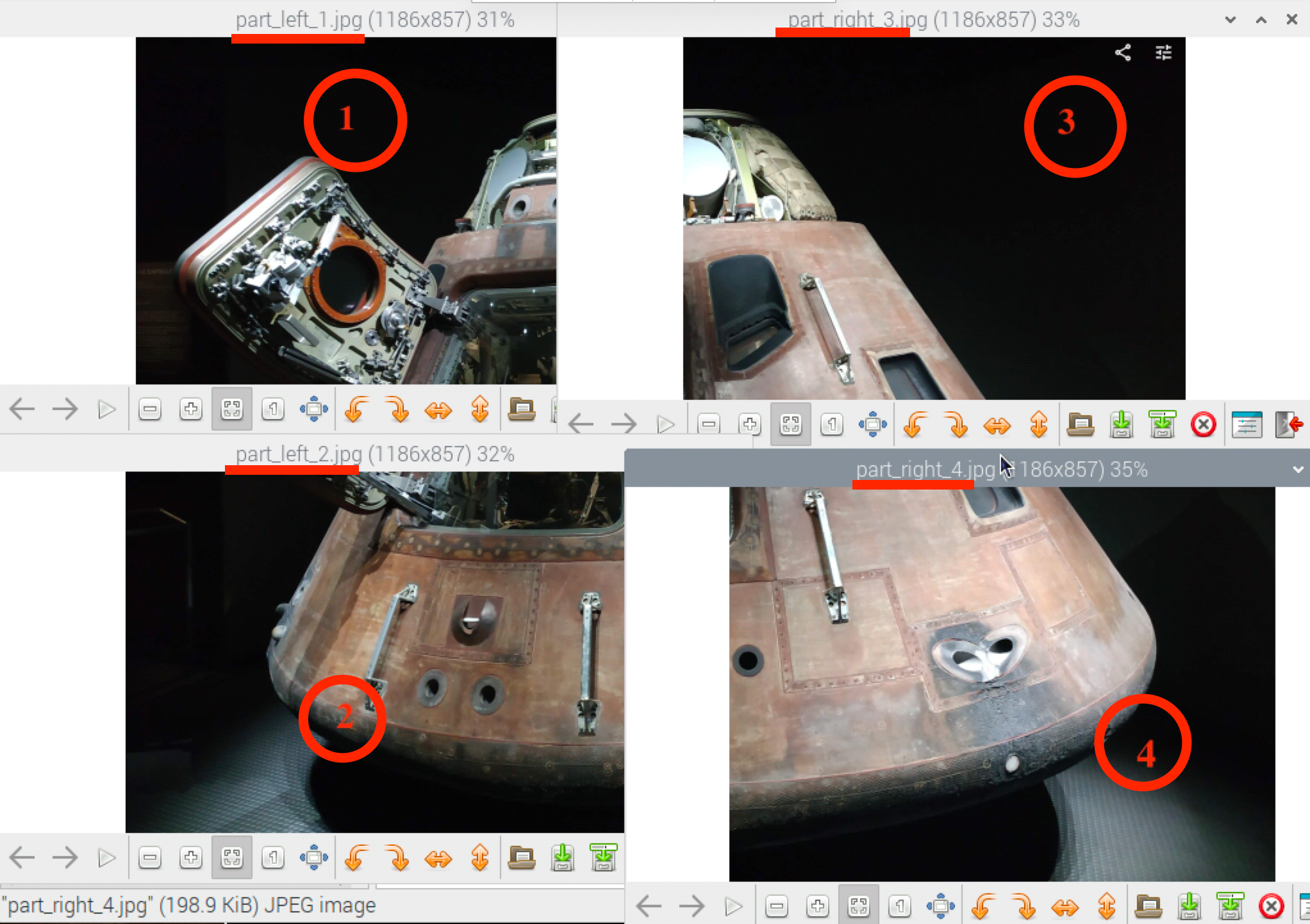Go to next image in part_left_1.jpg window

coord(65,409)
